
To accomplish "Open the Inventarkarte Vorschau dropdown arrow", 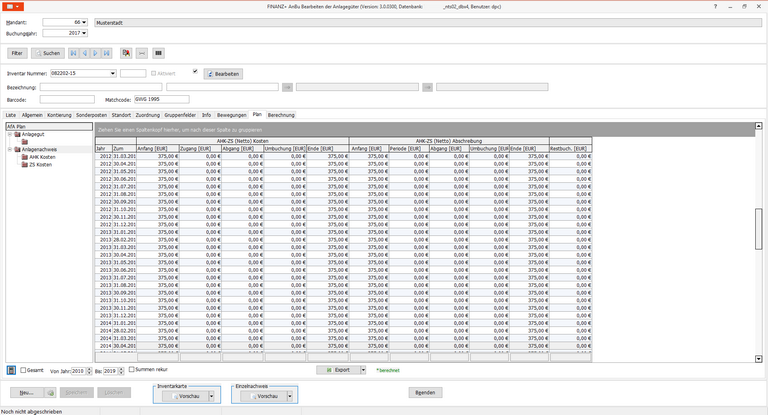I will pos(211,396).
